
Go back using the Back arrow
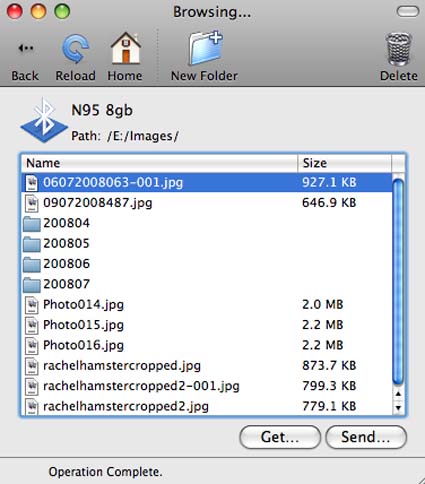click(26, 49)
